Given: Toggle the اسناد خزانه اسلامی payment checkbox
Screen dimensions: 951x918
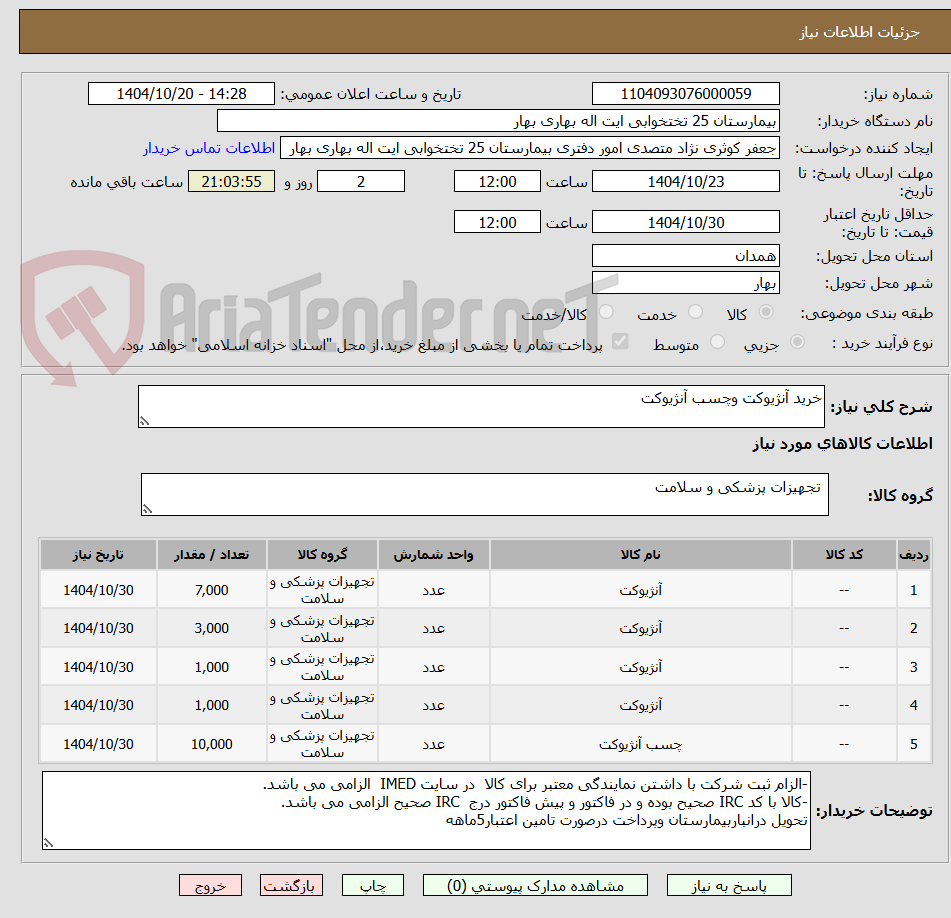Looking at the screenshot, I should 620,342.
